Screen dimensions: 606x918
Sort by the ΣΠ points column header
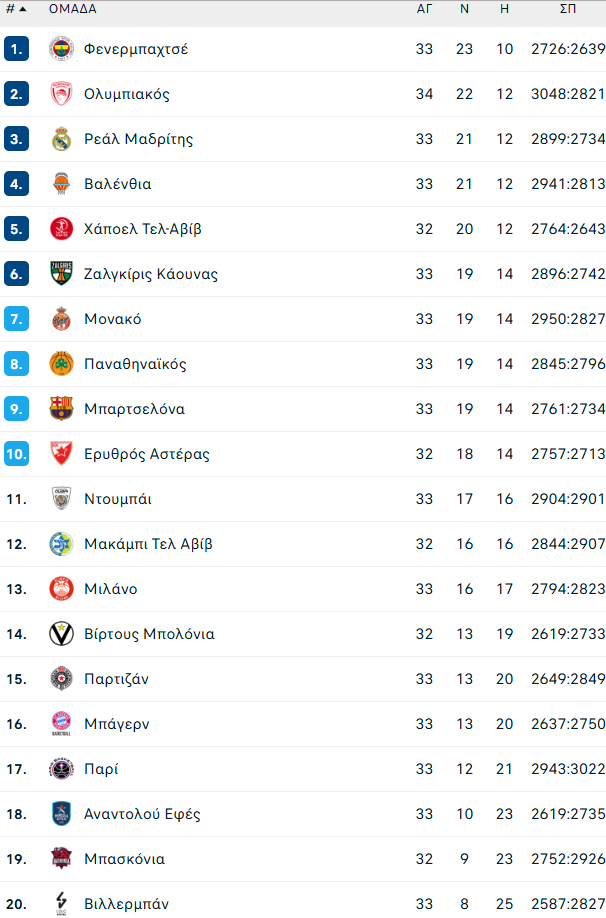click(567, 9)
